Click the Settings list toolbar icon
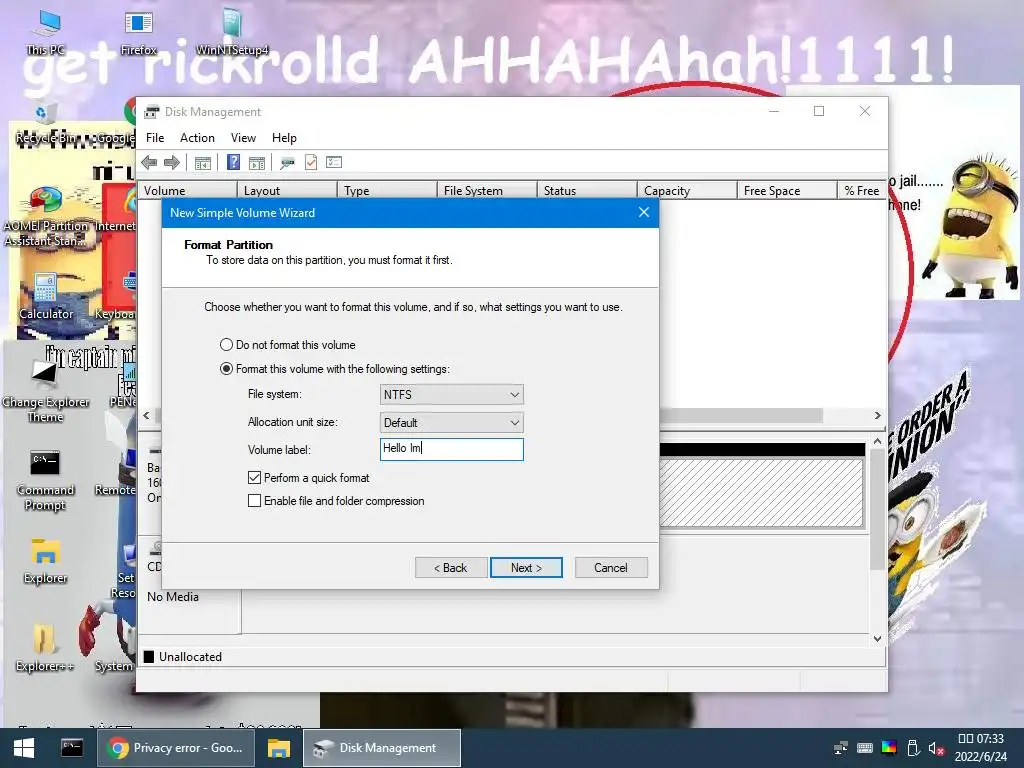 [334, 162]
